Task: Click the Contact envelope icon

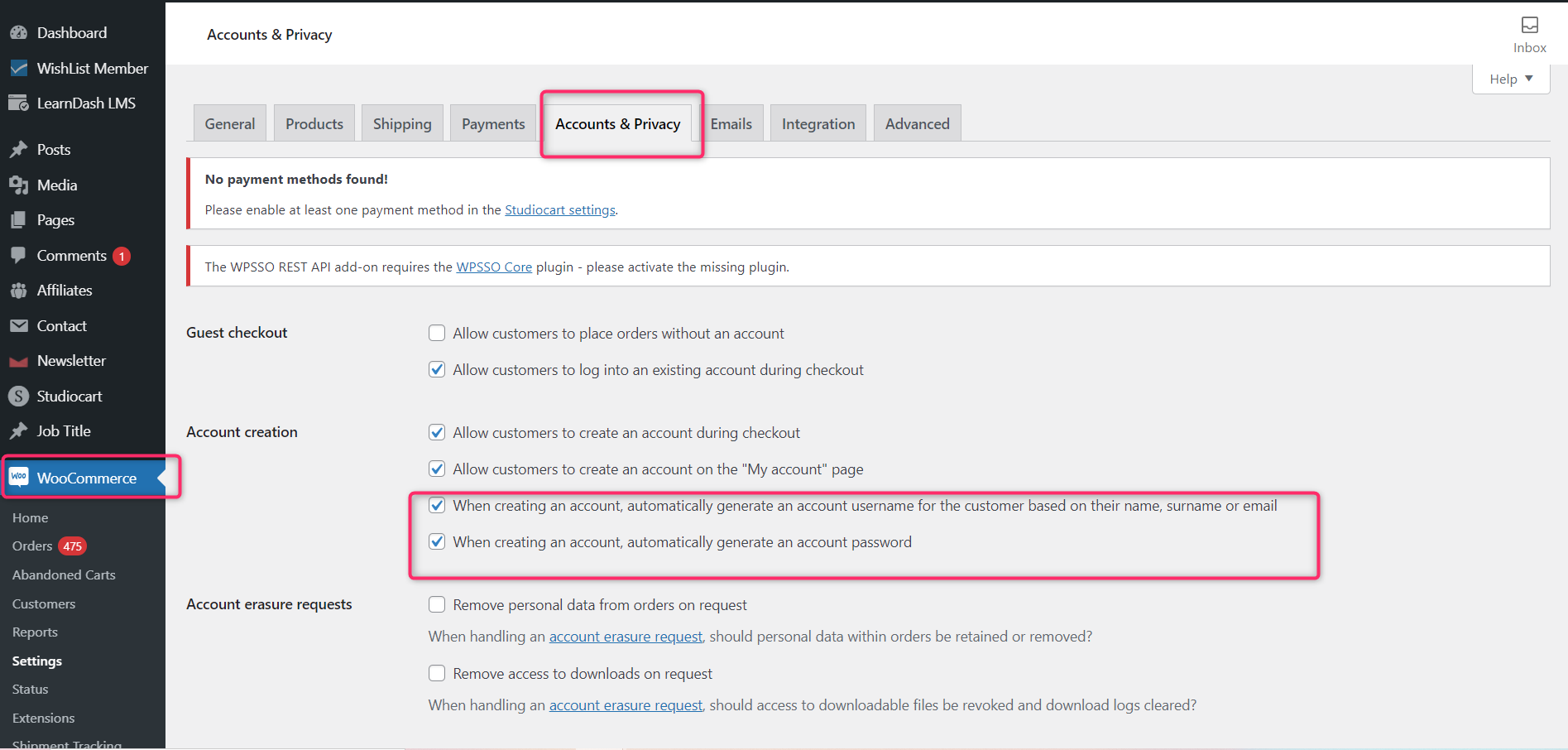Action: [x=18, y=326]
